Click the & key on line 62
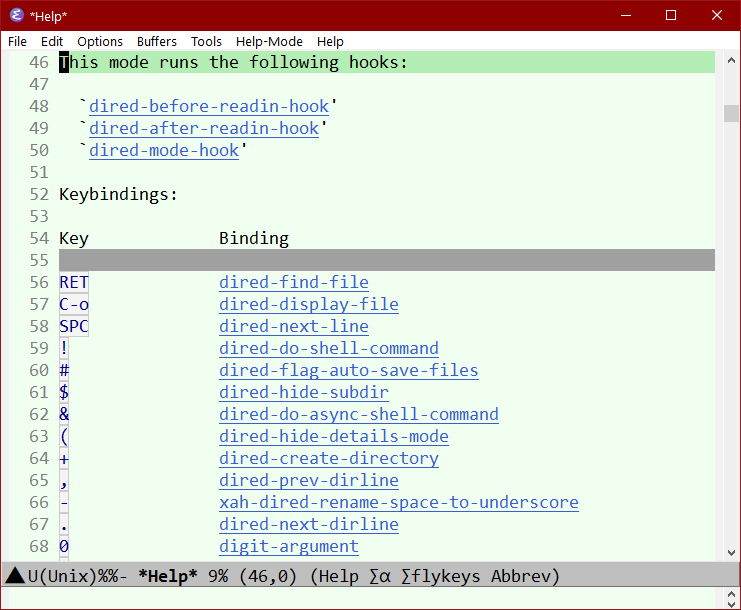741x610 pixels. point(64,414)
